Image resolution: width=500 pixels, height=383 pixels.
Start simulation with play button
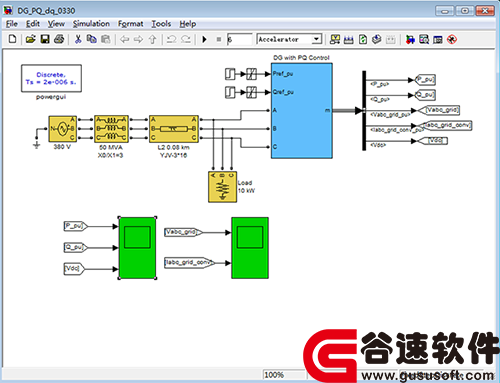pyautogui.click(x=205, y=39)
